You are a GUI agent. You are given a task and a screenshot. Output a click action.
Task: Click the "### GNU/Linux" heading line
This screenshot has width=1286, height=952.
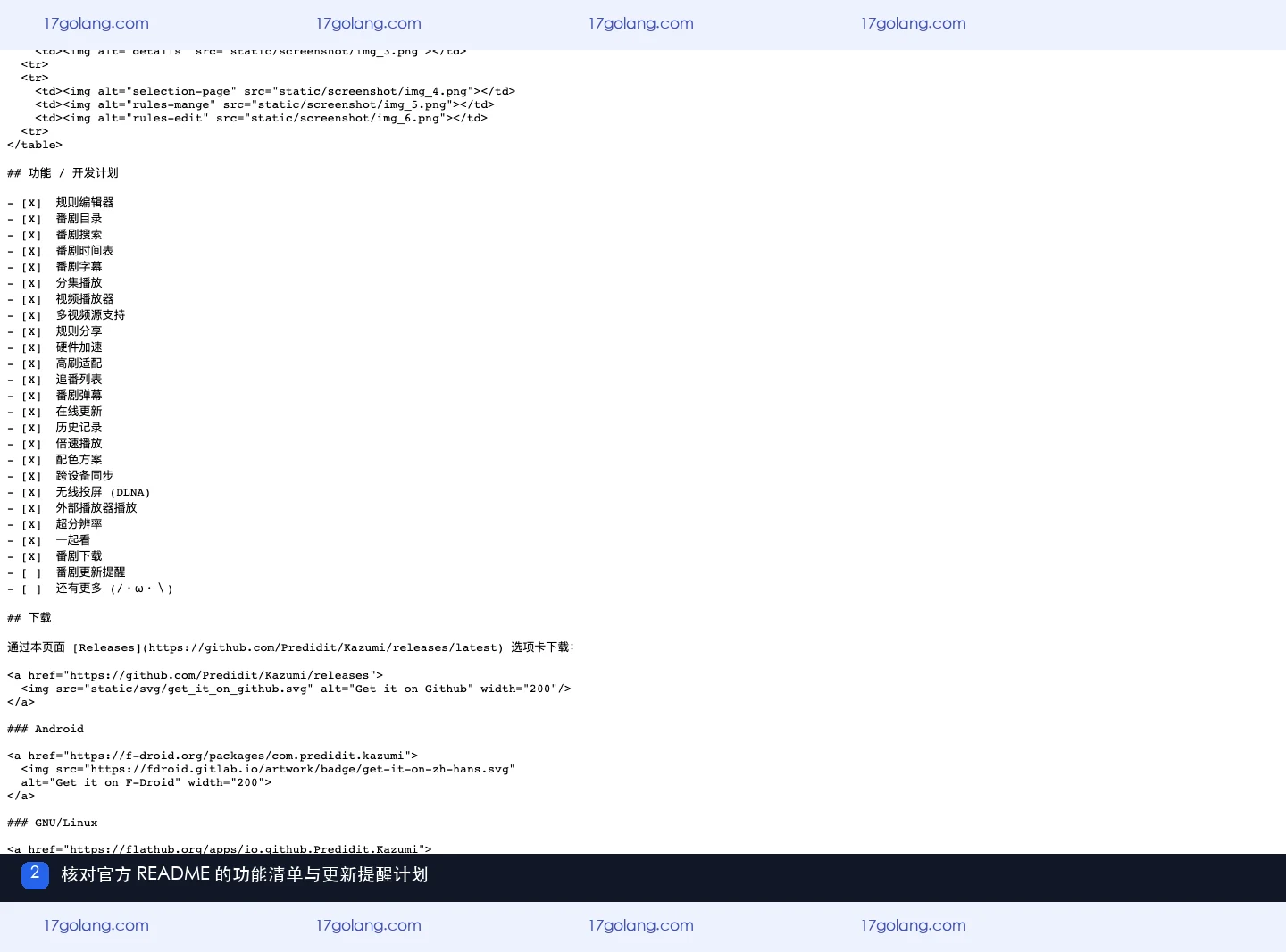53,823
